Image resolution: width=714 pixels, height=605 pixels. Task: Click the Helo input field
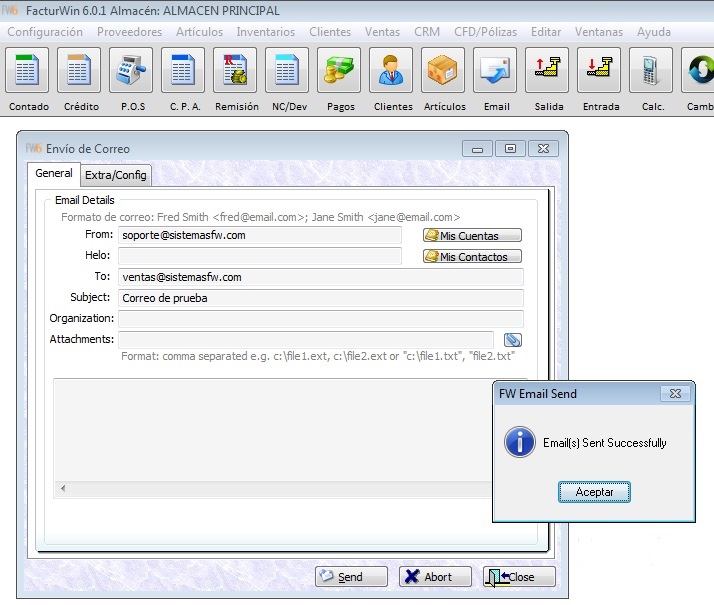coord(260,256)
